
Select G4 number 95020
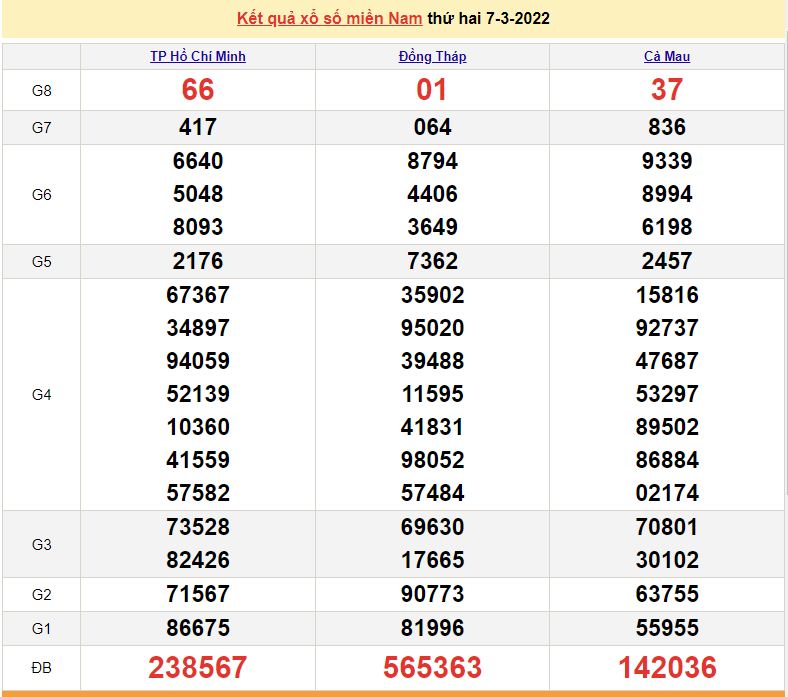pos(432,328)
